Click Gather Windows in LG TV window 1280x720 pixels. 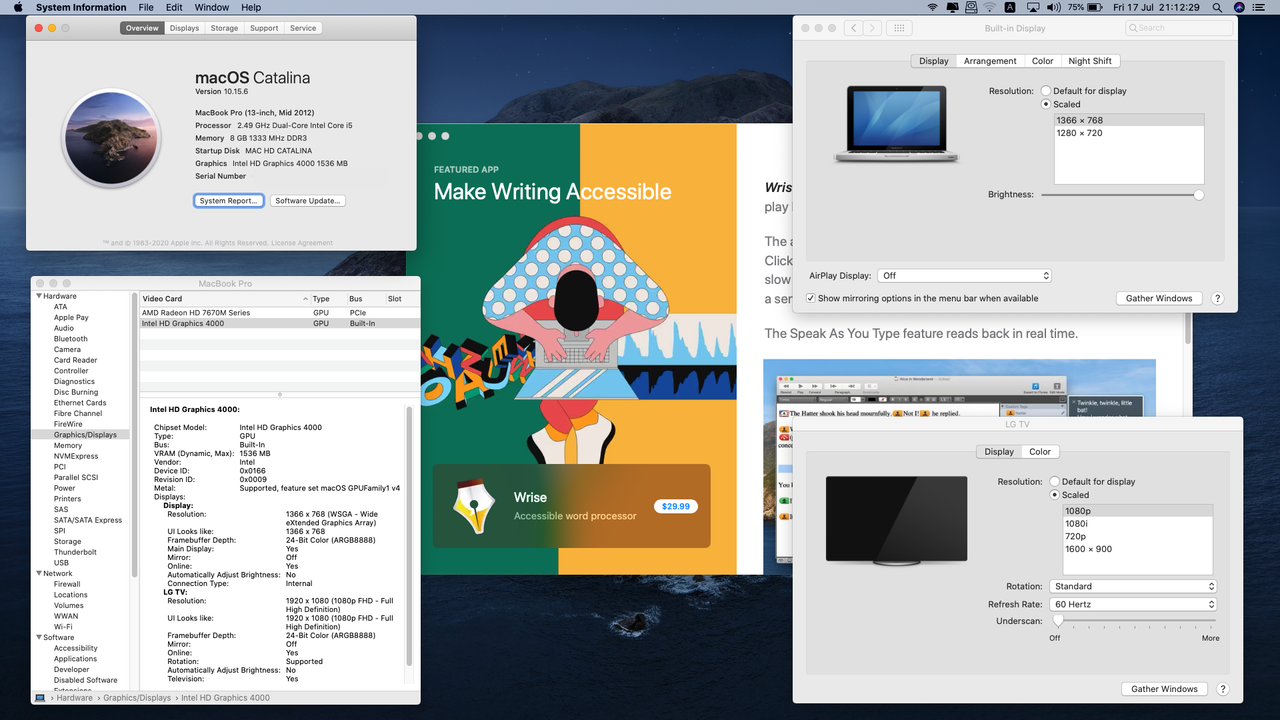(1165, 689)
